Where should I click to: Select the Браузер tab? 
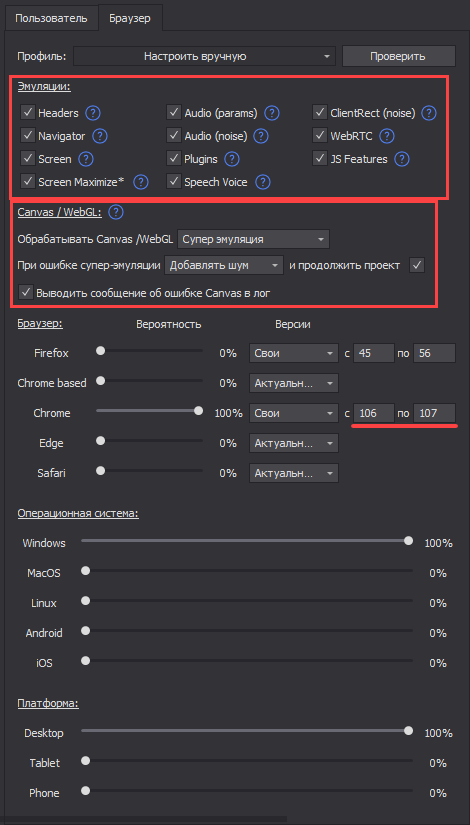(130, 18)
